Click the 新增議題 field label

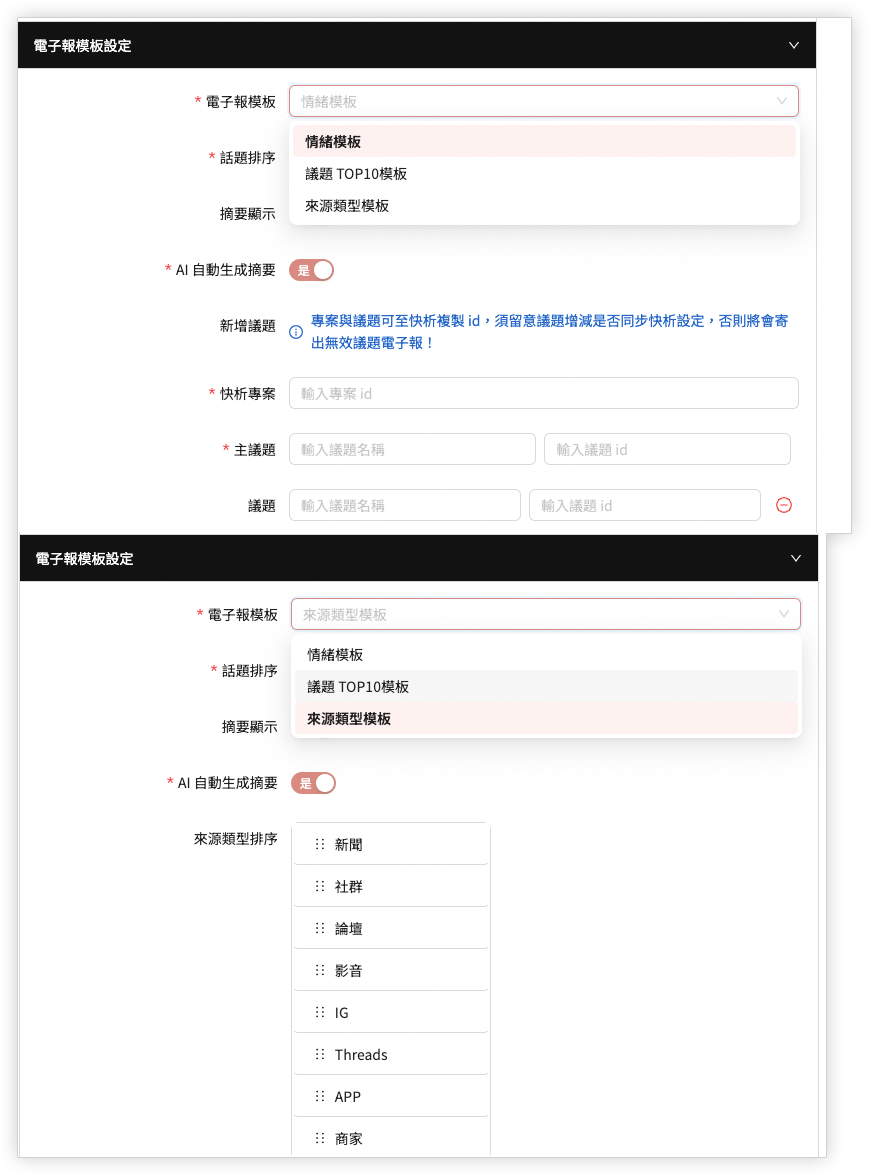[247, 326]
